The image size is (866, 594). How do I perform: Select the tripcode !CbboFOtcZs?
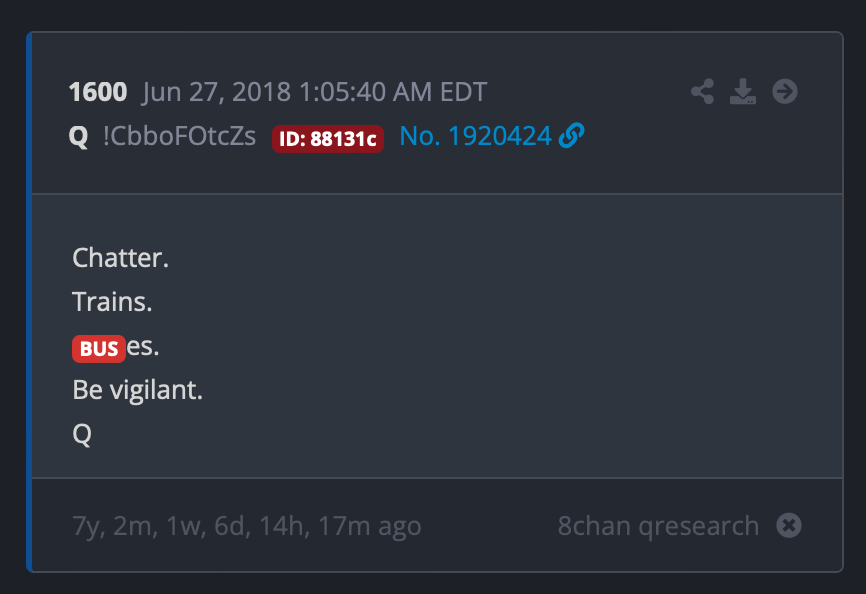[x=180, y=137]
